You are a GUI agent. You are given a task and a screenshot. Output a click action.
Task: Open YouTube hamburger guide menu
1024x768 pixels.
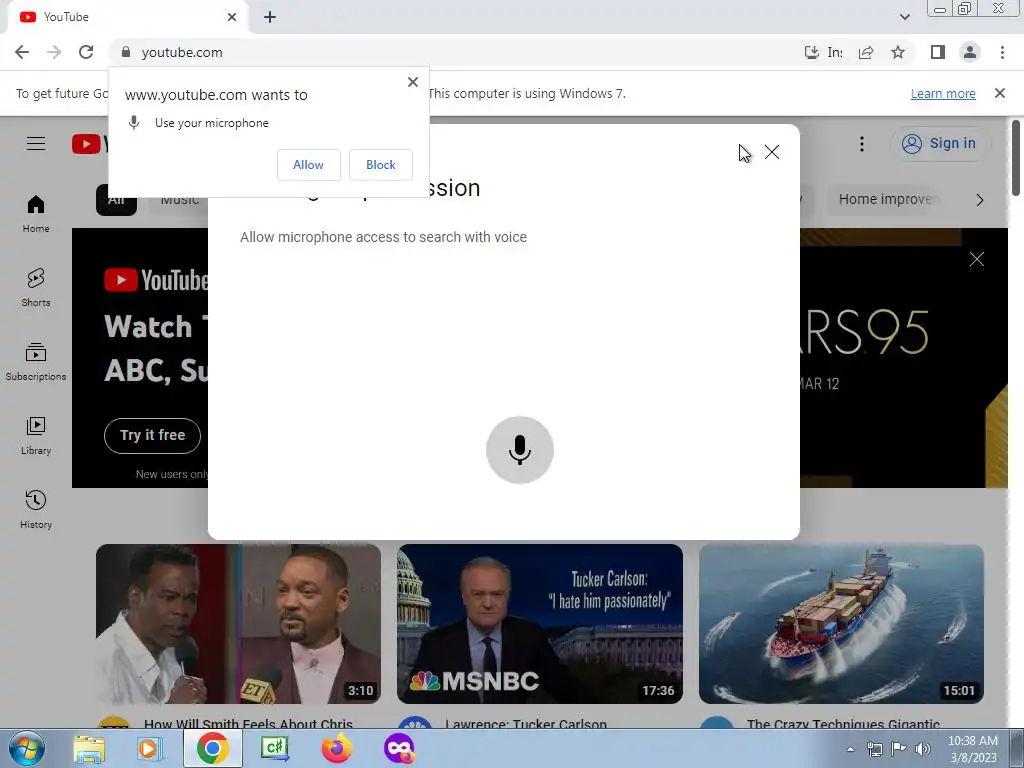pos(36,143)
